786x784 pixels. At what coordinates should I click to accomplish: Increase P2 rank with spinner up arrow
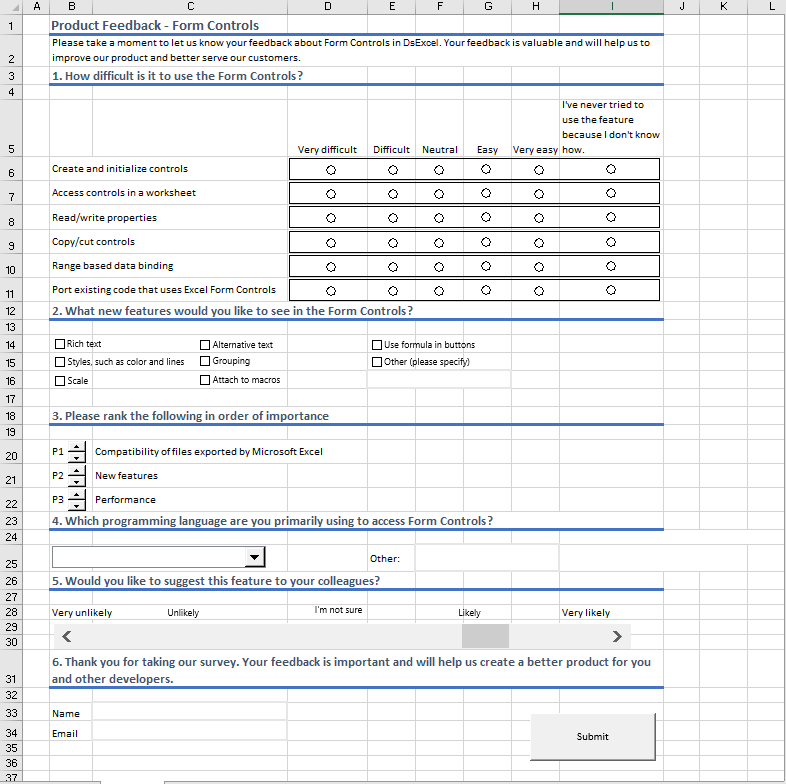coord(76,471)
